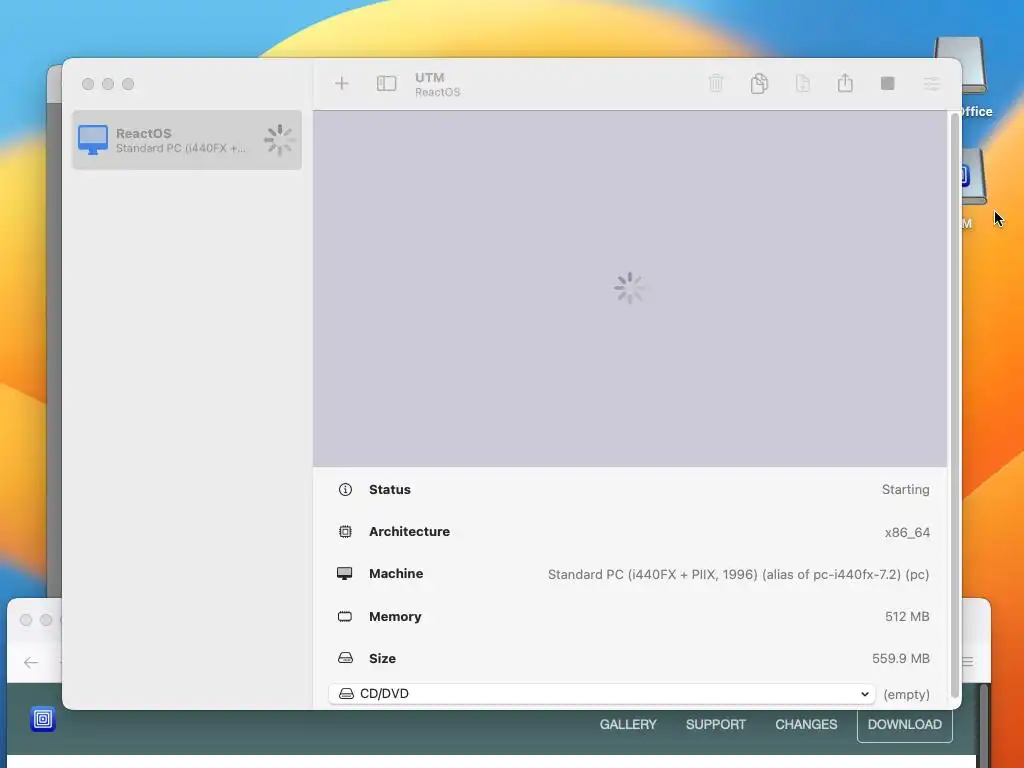Click the Architecture chip icon
1024x768 pixels.
pyautogui.click(x=345, y=532)
